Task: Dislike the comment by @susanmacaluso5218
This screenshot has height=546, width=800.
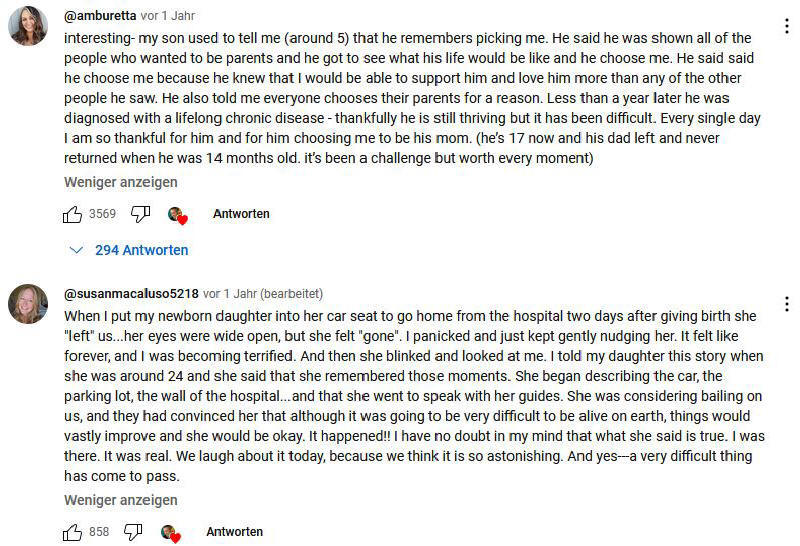Action: coord(133,532)
